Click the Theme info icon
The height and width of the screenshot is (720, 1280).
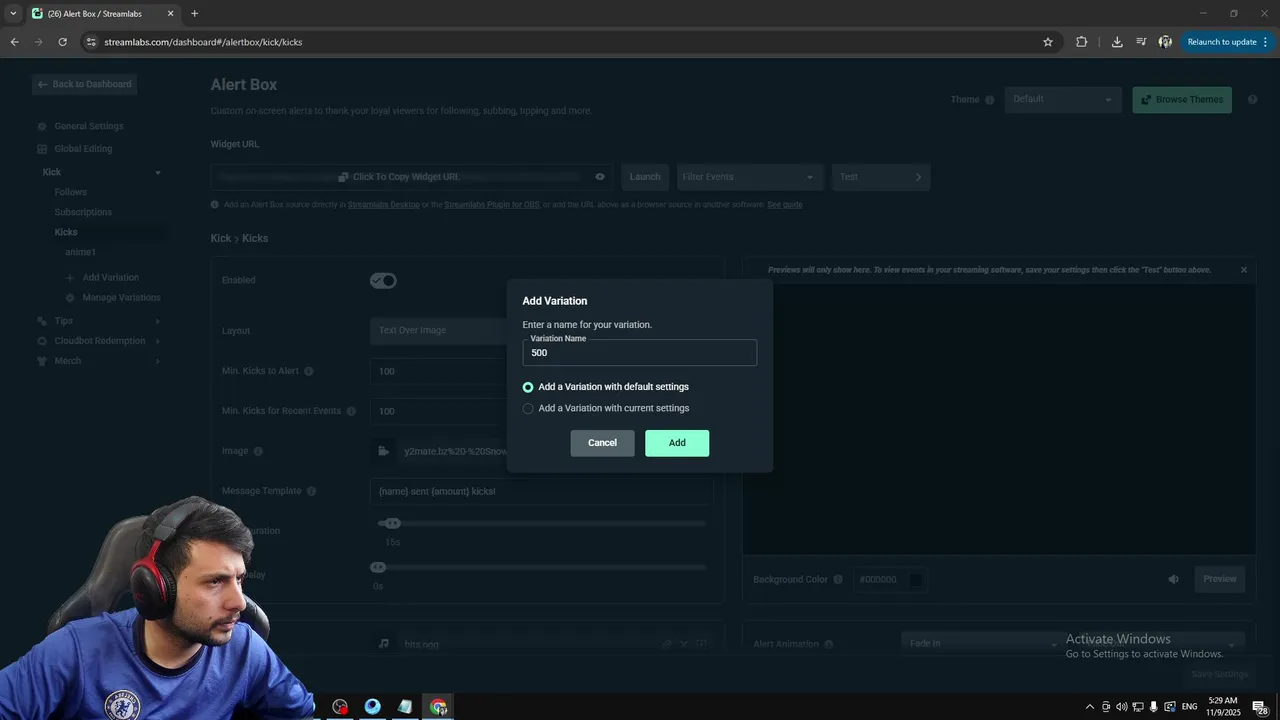click(x=990, y=100)
